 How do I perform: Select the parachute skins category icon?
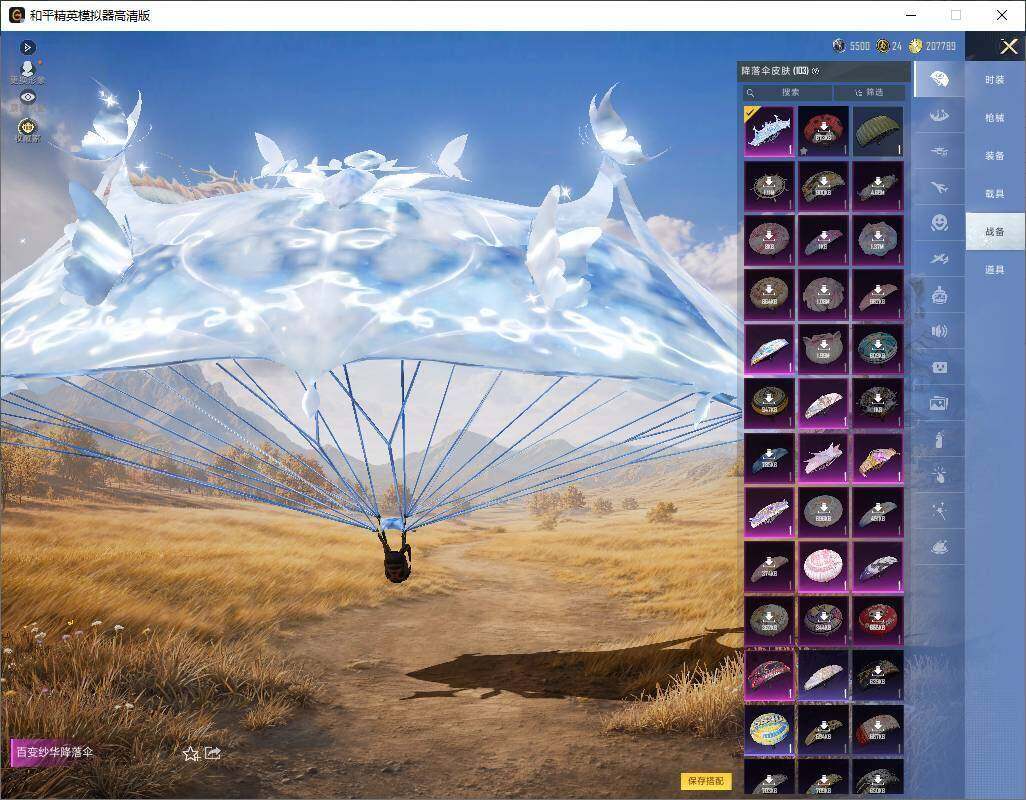pyautogui.click(x=939, y=79)
